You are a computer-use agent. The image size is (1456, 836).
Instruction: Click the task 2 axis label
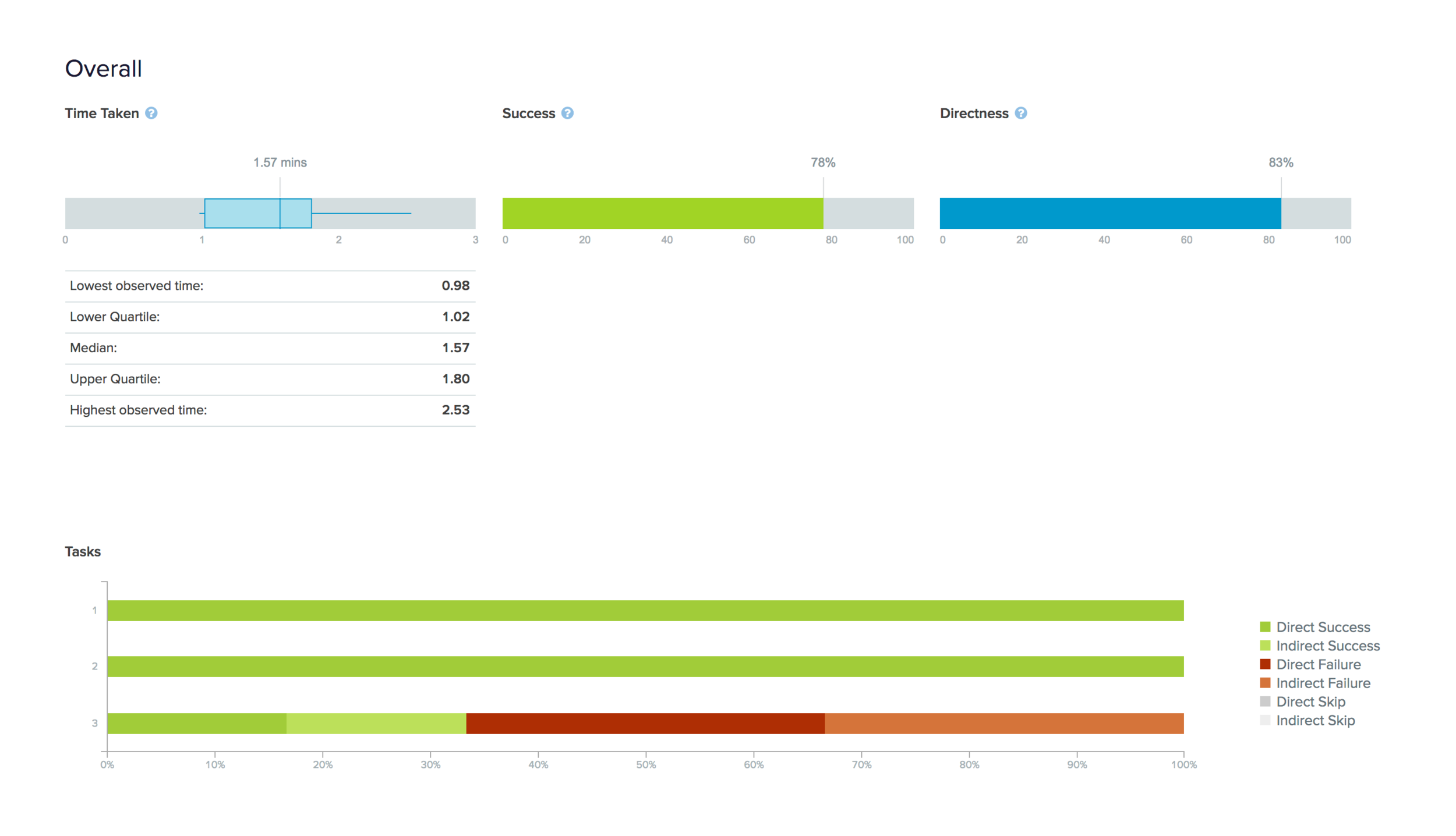[x=94, y=667]
